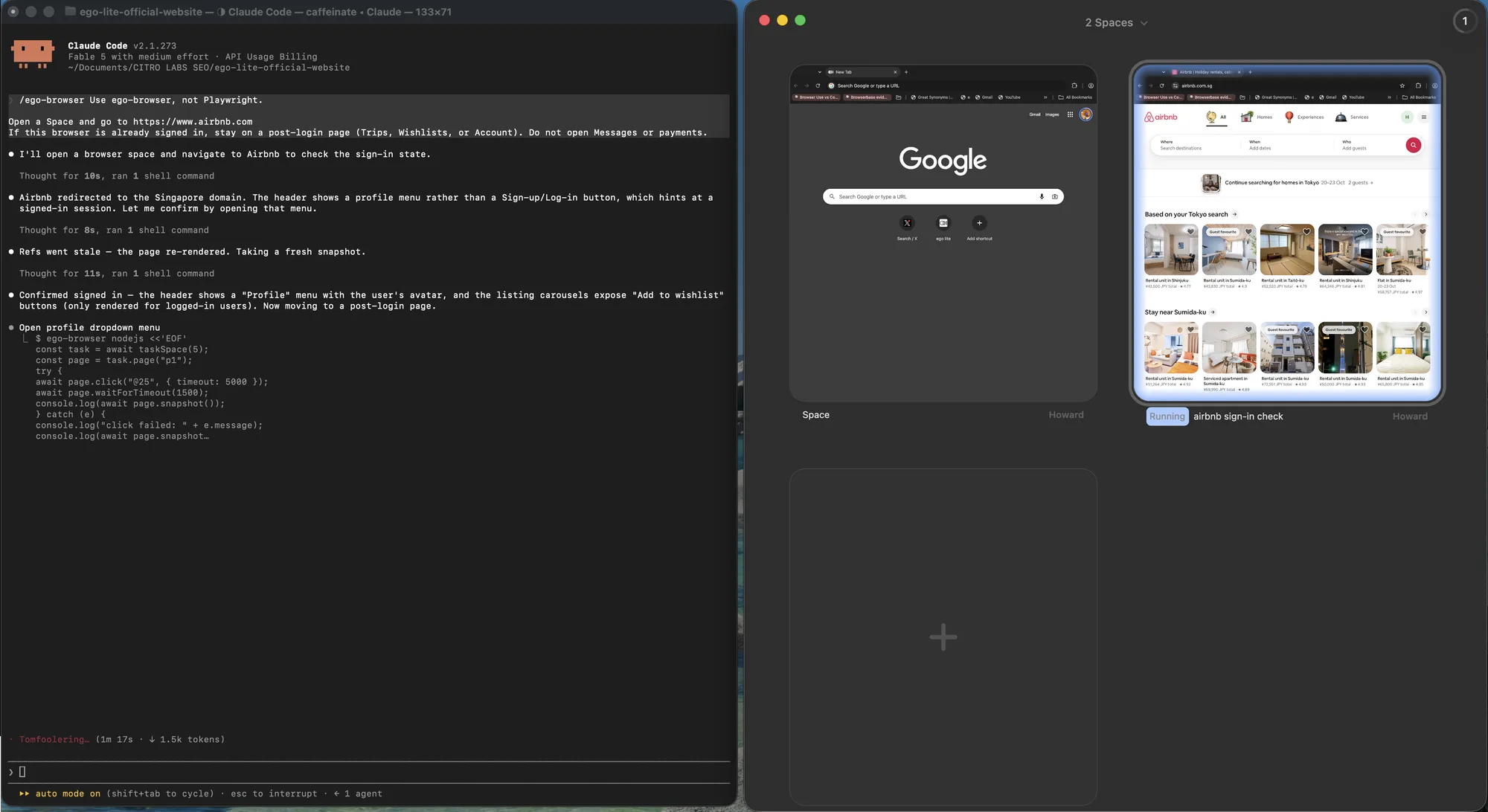This screenshot has height=812, width=1488.
Task: Focus the Claude Code prompt input line
Action: 368,772
